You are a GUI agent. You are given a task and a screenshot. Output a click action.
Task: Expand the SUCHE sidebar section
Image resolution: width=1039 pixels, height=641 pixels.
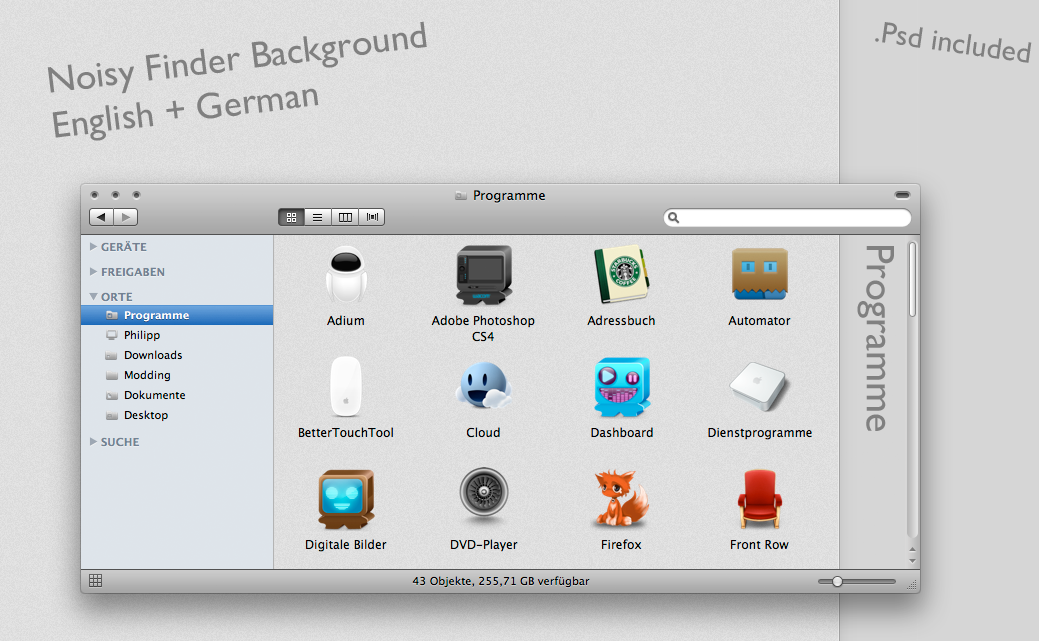point(93,441)
